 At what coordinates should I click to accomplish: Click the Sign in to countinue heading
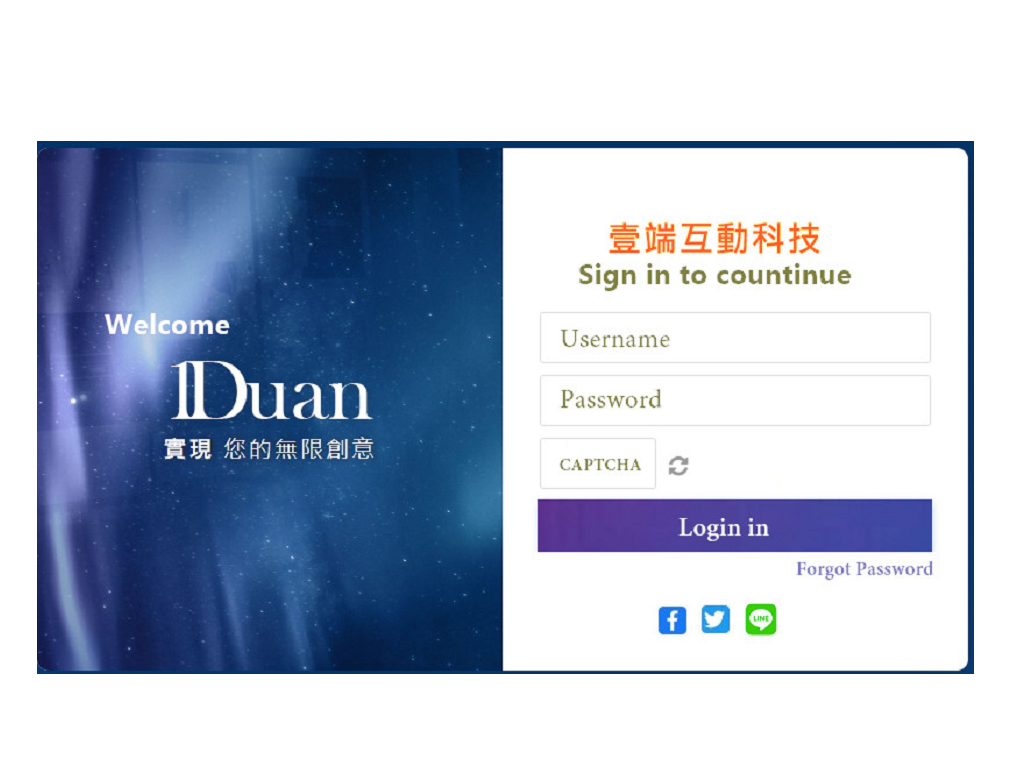tap(714, 276)
